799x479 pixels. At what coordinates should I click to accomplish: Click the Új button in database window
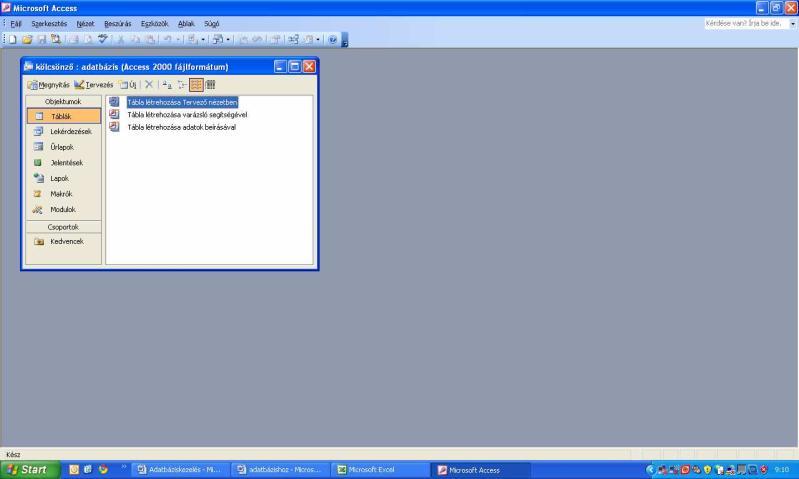[128, 85]
